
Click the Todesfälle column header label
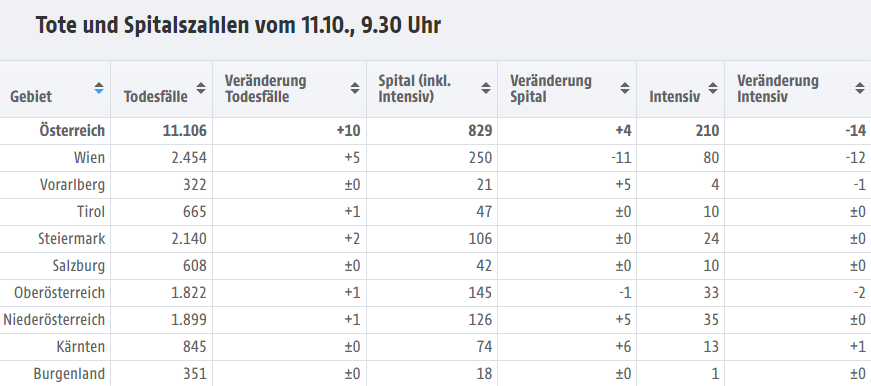156,97
